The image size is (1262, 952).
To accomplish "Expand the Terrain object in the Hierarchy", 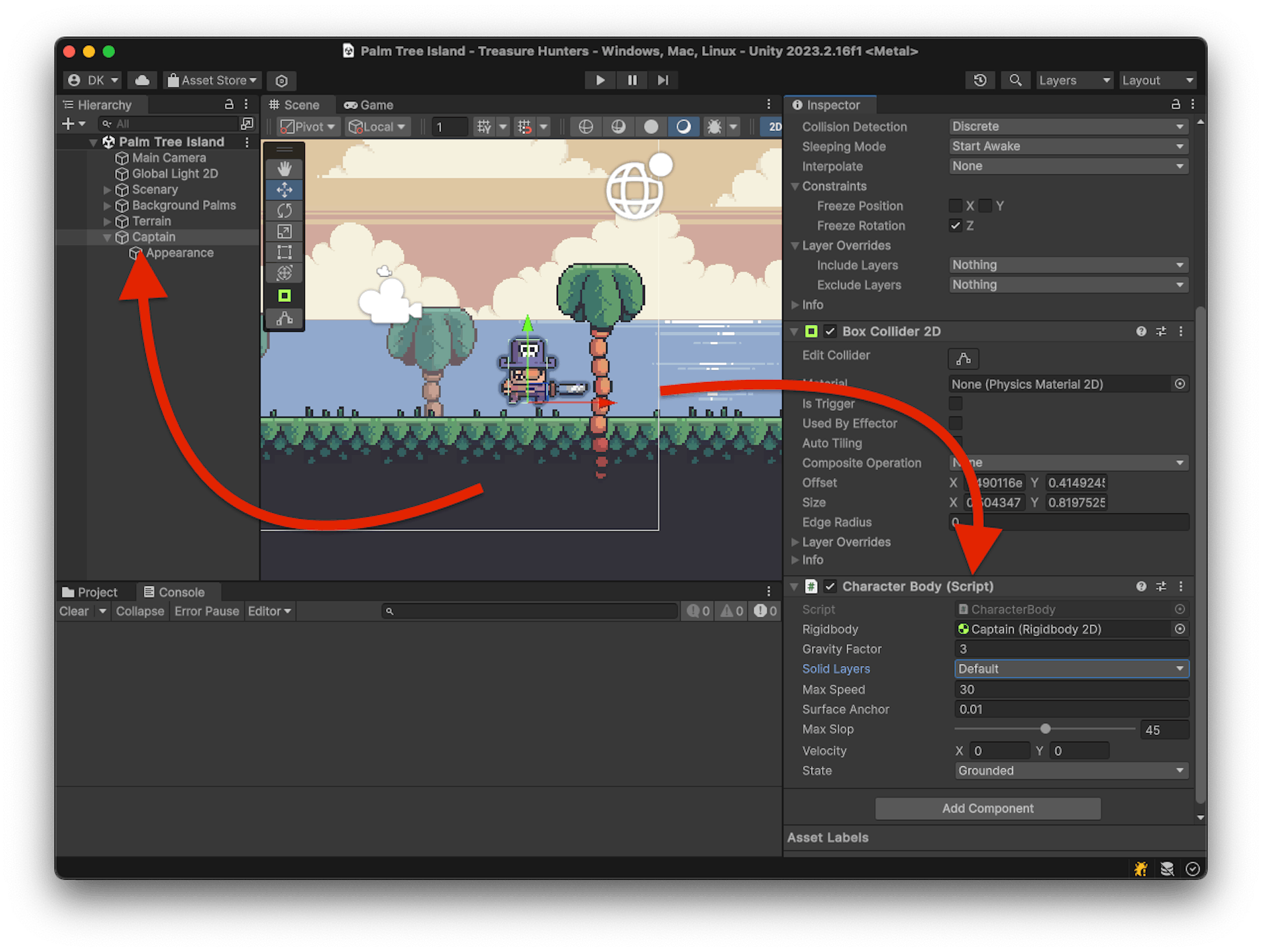I will click(x=107, y=221).
